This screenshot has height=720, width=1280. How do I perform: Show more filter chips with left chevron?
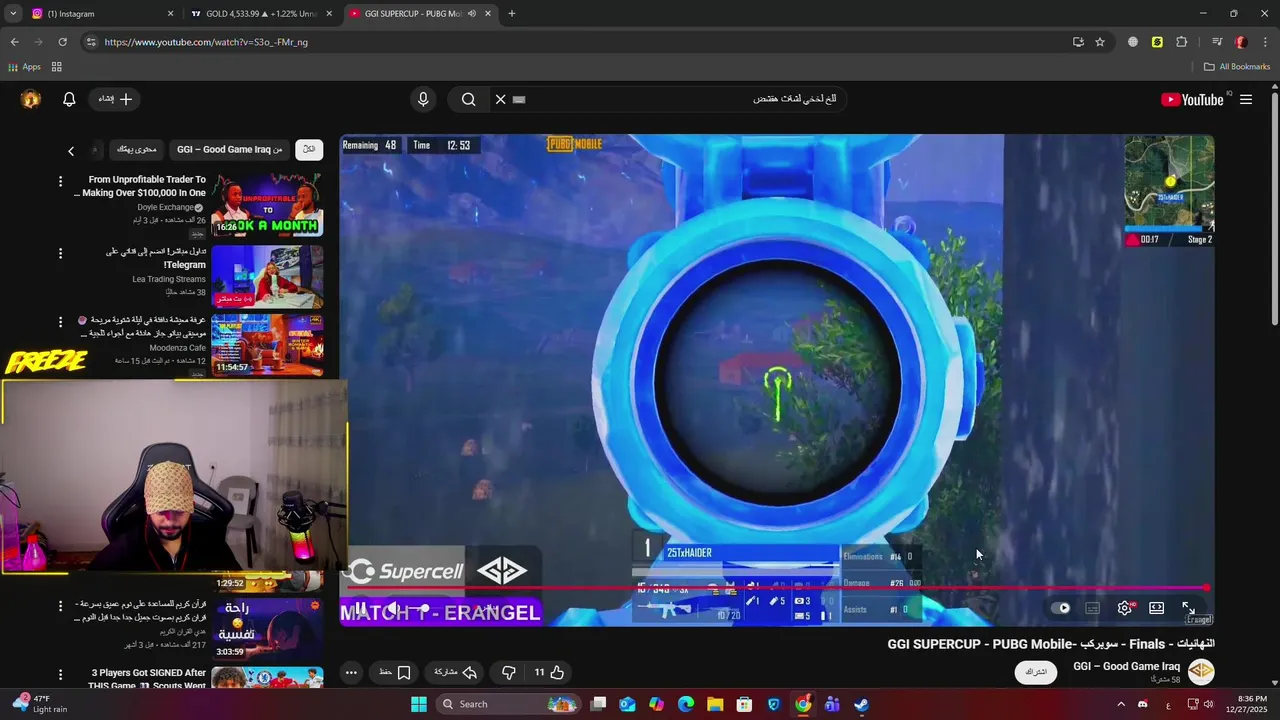[x=71, y=151]
